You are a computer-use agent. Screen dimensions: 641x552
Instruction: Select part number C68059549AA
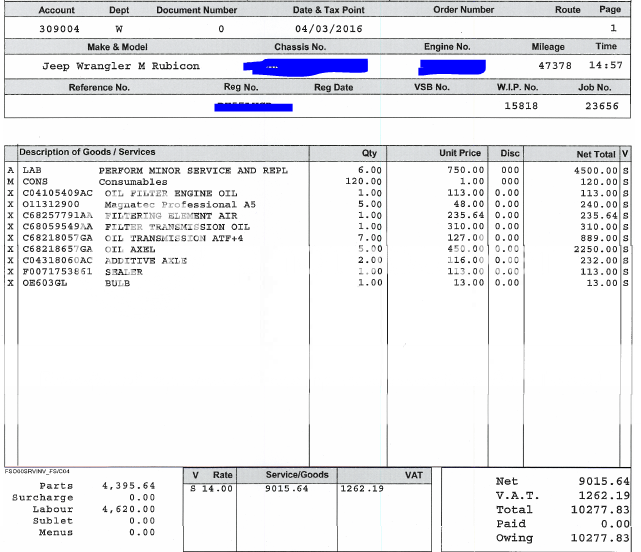coord(58,227)
